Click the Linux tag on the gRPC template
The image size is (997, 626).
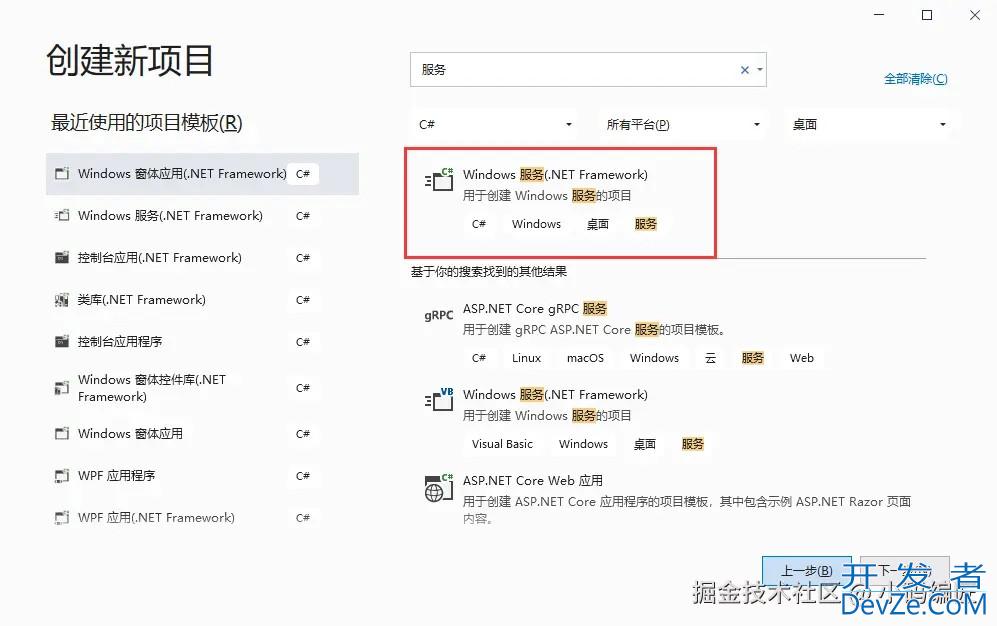coord(526,358)
